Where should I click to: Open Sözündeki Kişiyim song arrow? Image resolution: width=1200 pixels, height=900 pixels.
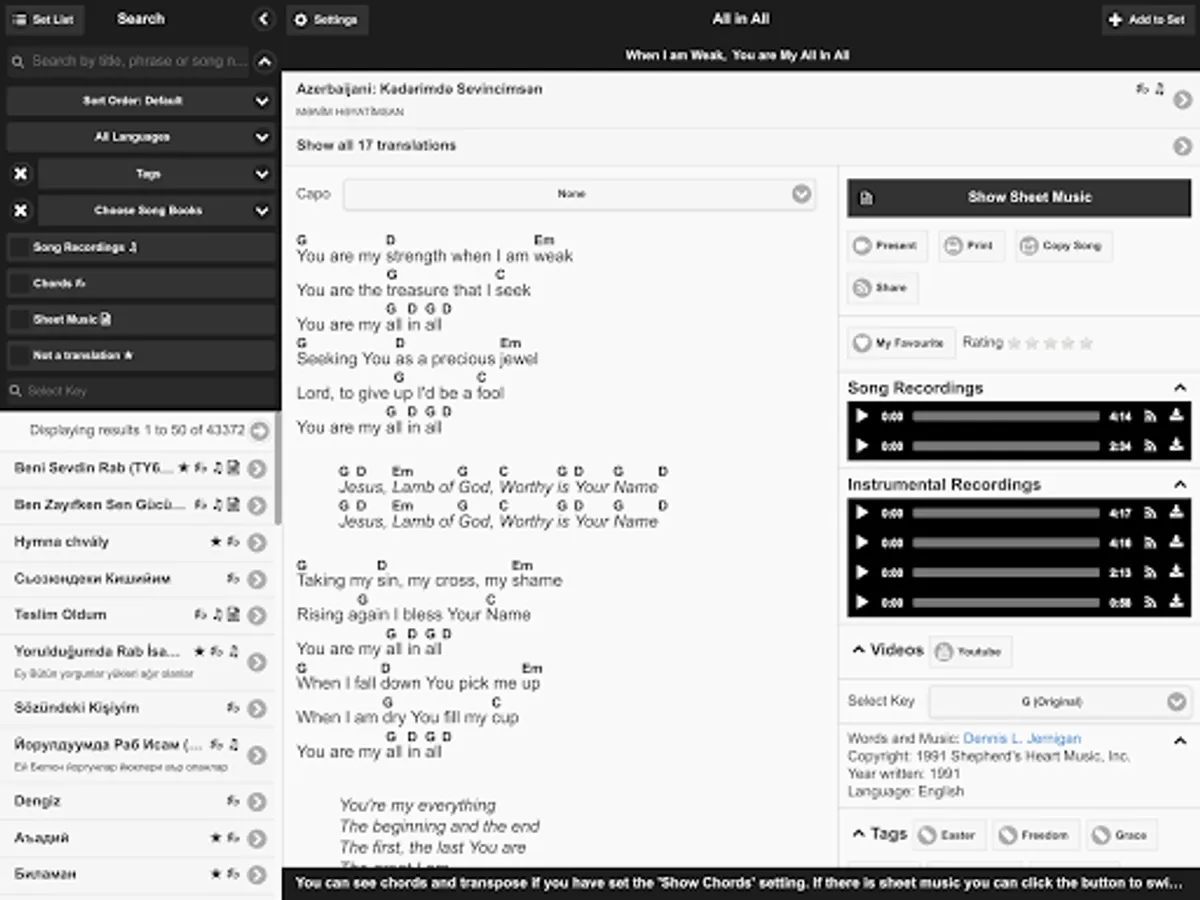257,708
